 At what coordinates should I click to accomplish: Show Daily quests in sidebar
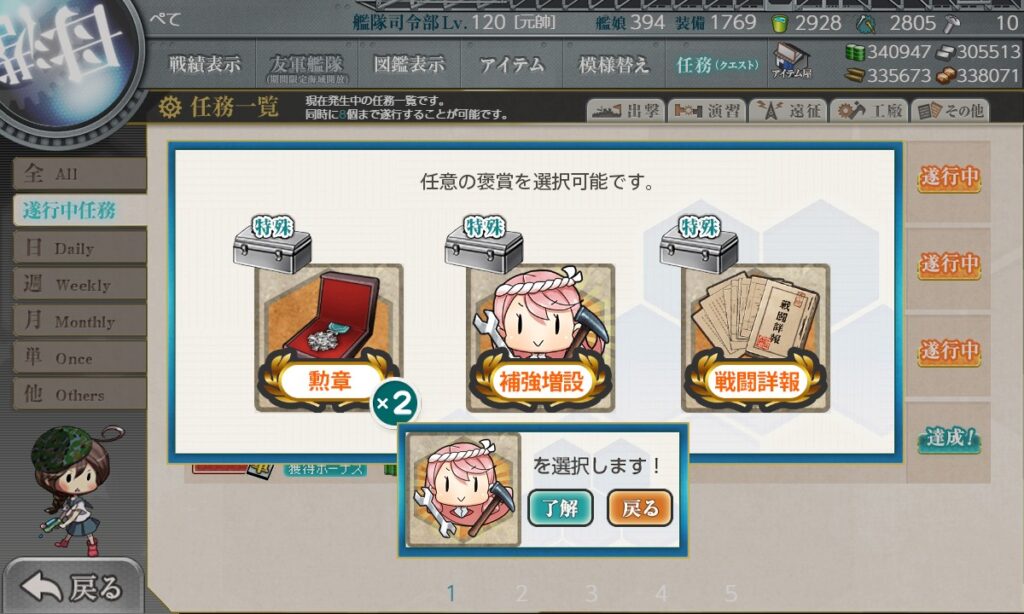79,248
